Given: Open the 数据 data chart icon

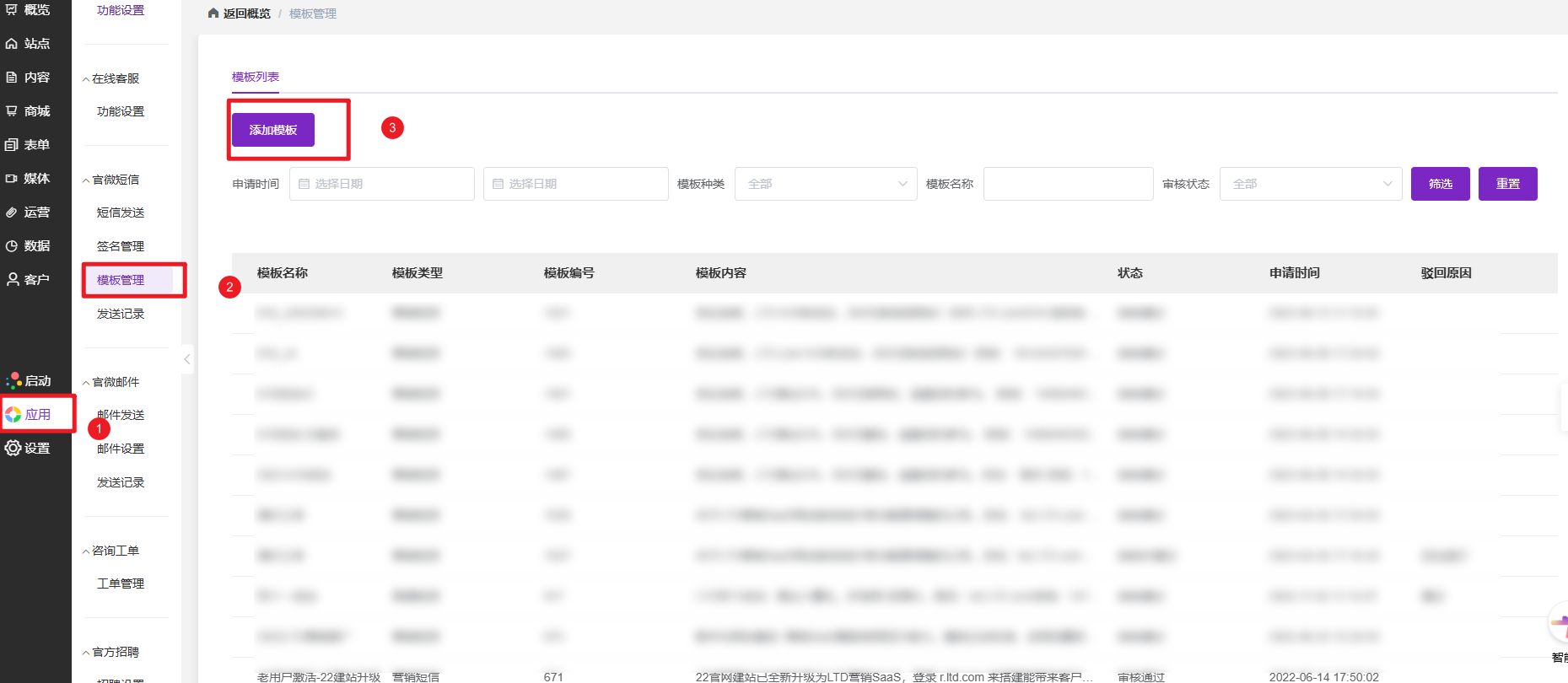Looking at the screenshot, I should click(x=12, y=246).
